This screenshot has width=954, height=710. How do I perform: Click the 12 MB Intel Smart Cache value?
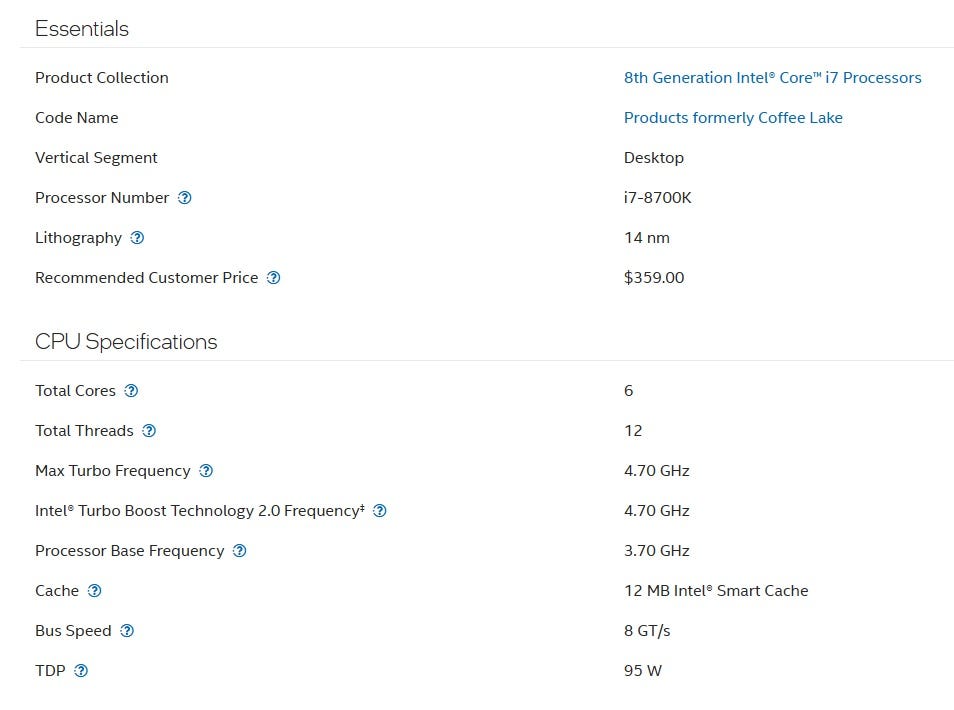pos(715,591)
